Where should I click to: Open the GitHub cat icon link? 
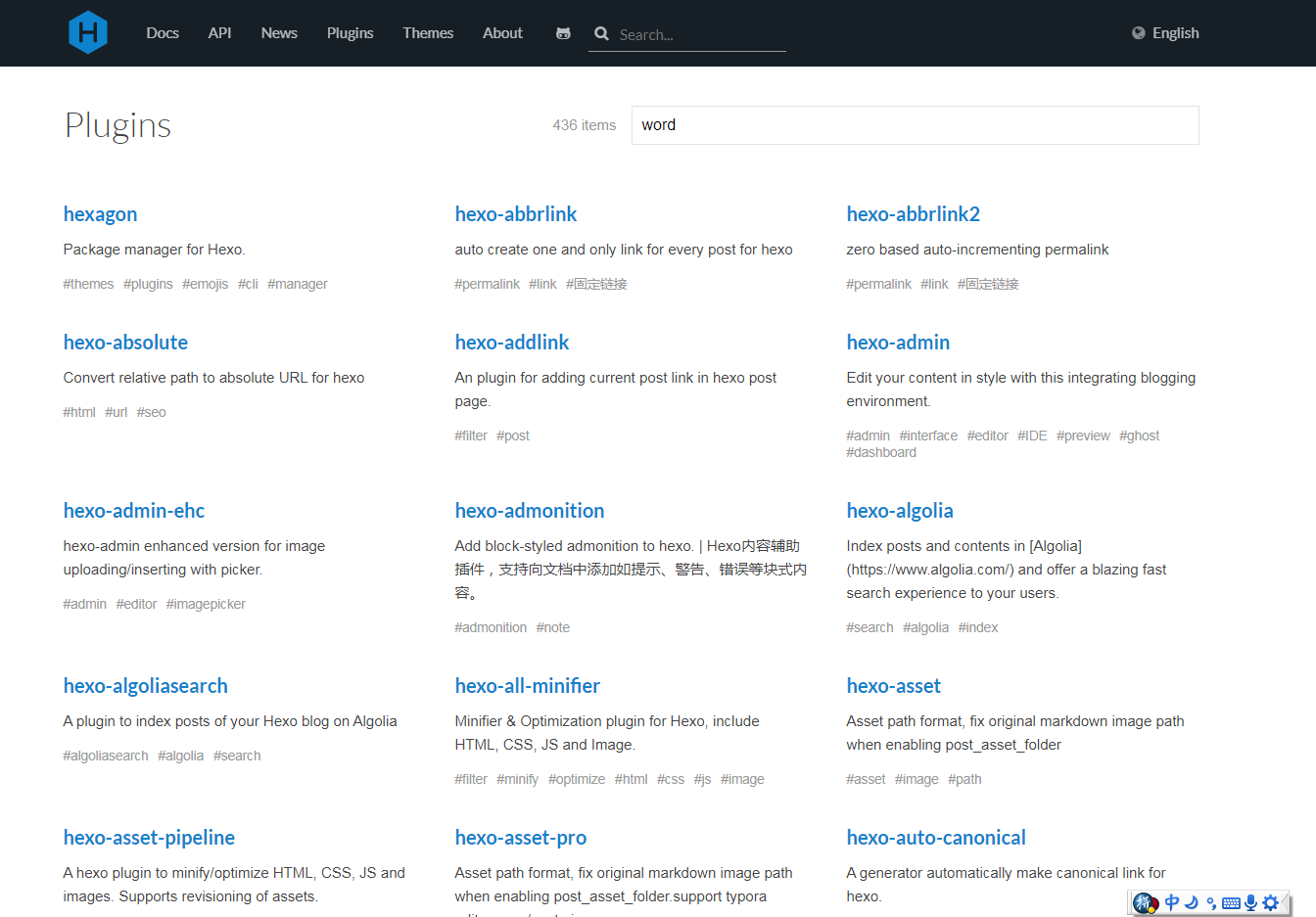click(x=563, y=33)
